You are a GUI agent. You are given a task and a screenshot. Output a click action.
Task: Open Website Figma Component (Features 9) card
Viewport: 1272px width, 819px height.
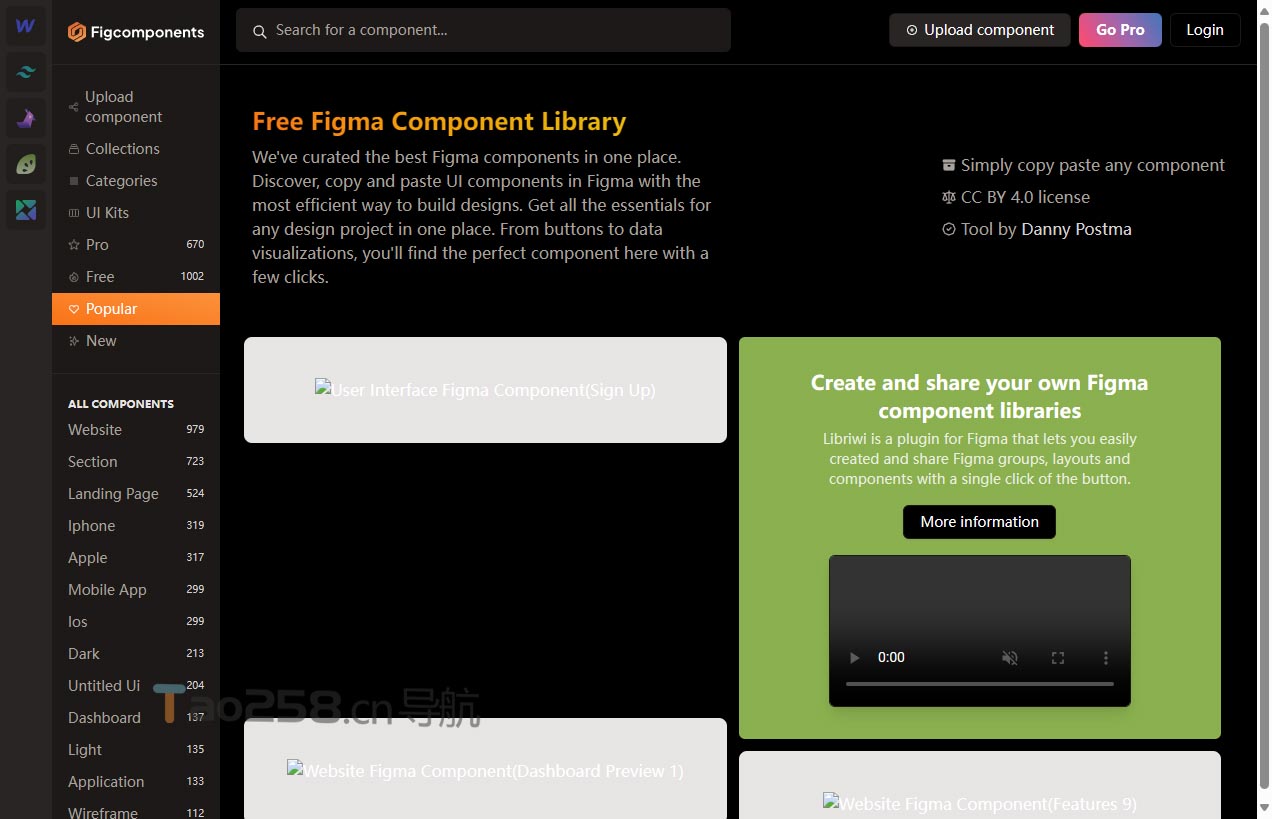click(980, 785)
